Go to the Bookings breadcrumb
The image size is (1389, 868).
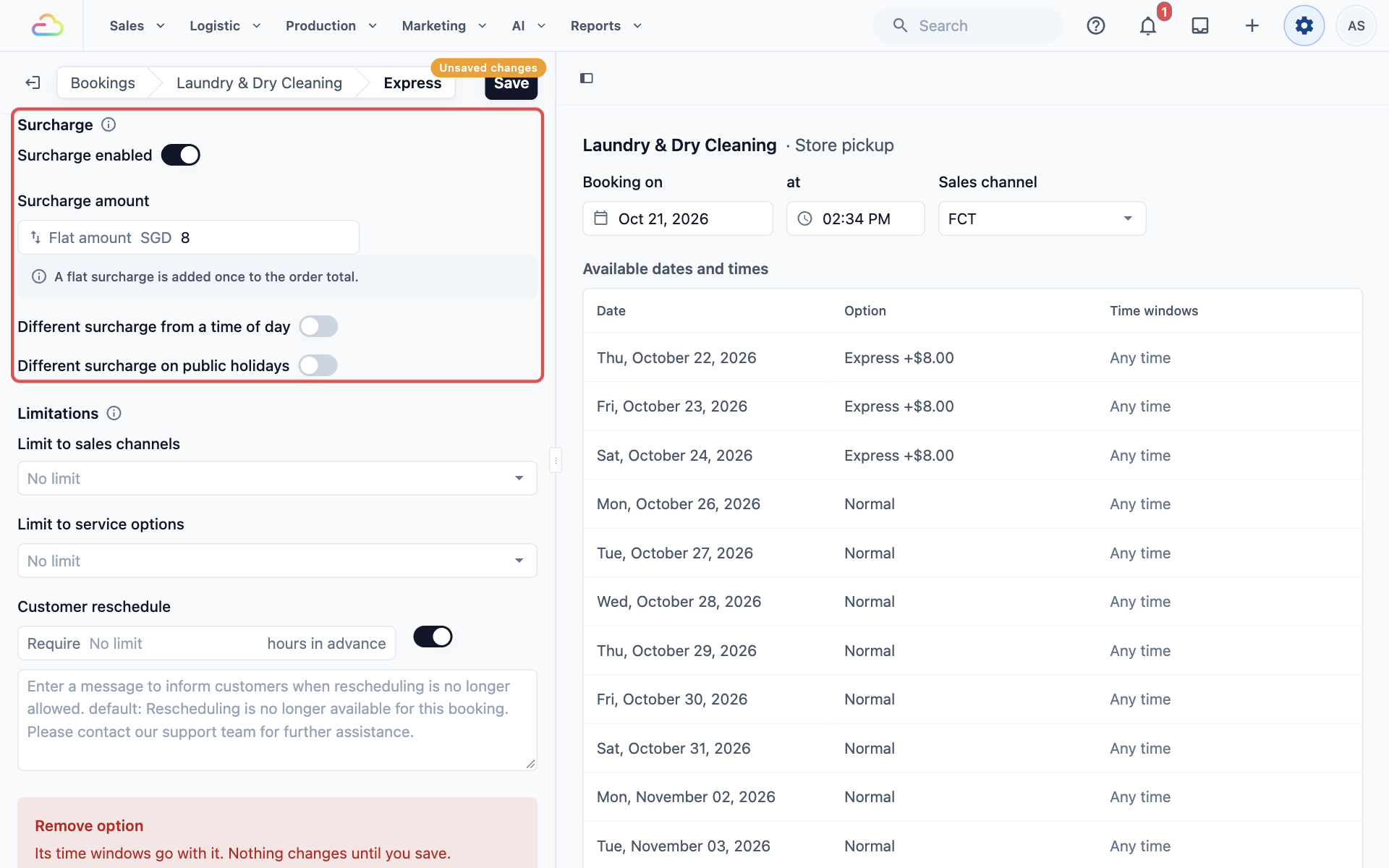103,82
